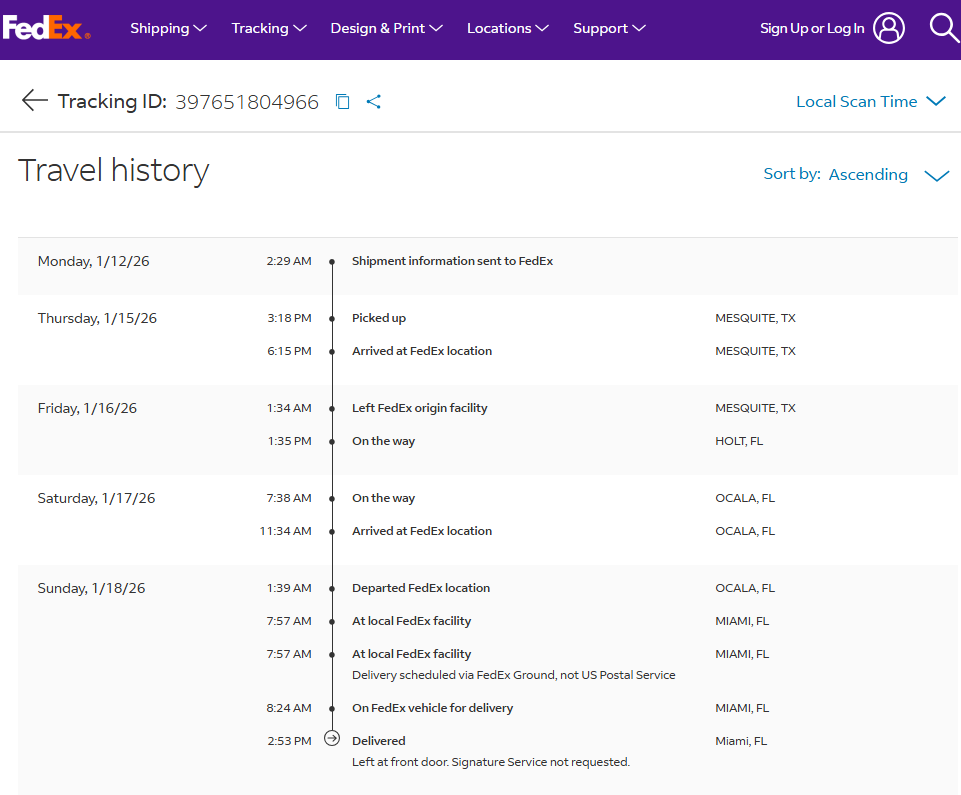Image resolution: width=961 pixels, height=795 pixels.
Task: Click the Travel history heading
Action: click(x=113, y=170)
